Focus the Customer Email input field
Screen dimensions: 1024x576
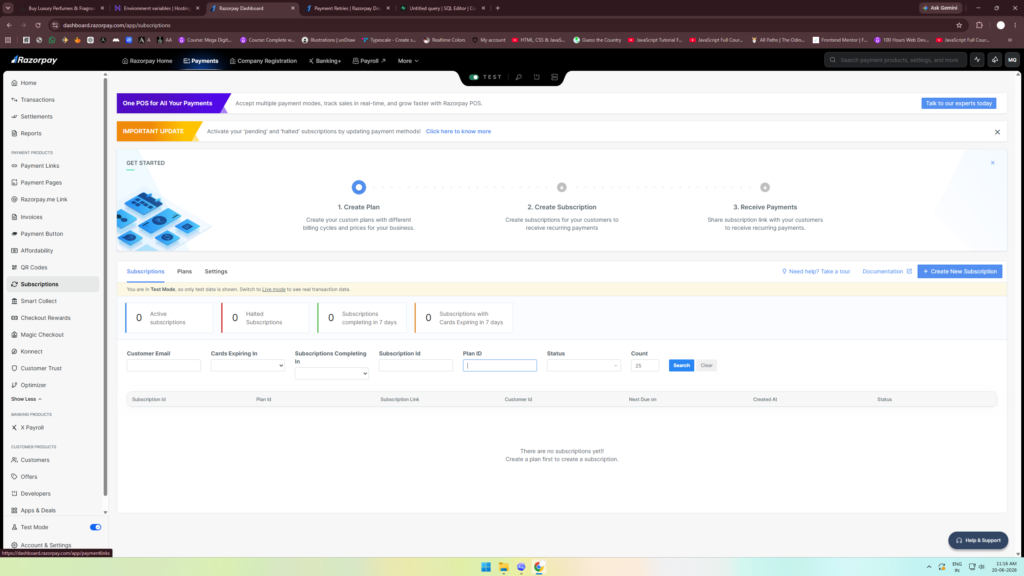click(x=163, y=366)
